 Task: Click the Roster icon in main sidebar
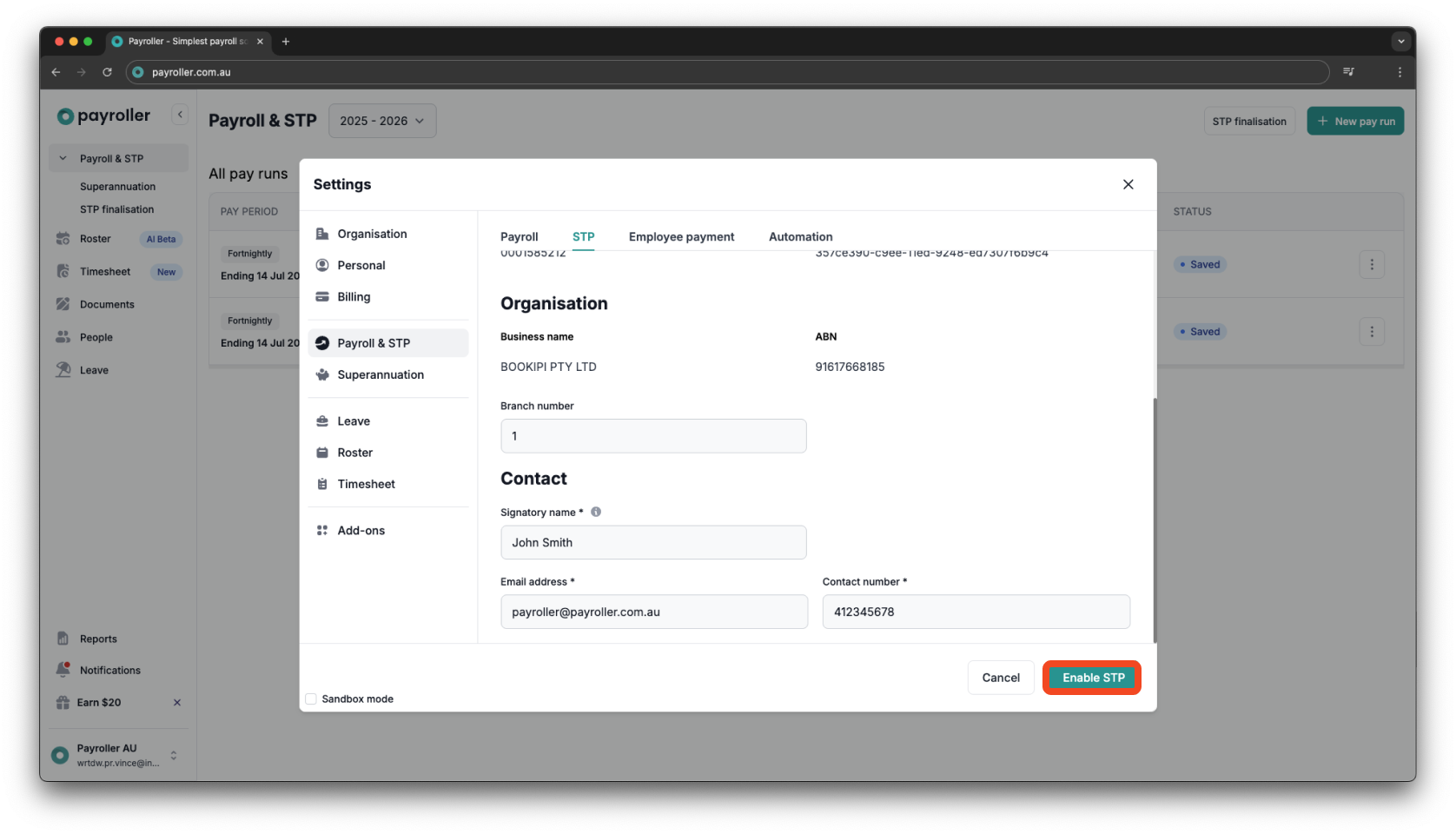(x=63, y=239)
